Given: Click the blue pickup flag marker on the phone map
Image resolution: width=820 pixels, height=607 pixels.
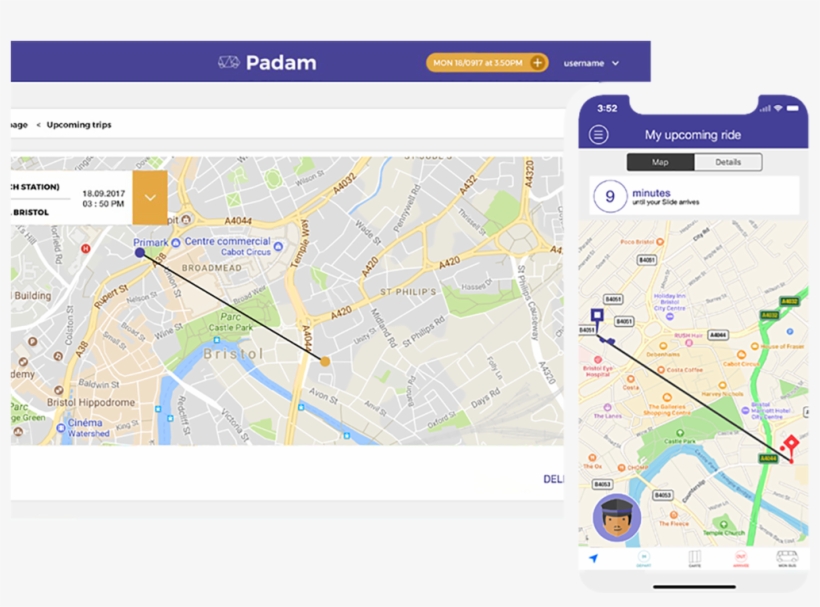Looking at the screenshot, I should pyautogui.click(x=597, y=315).
